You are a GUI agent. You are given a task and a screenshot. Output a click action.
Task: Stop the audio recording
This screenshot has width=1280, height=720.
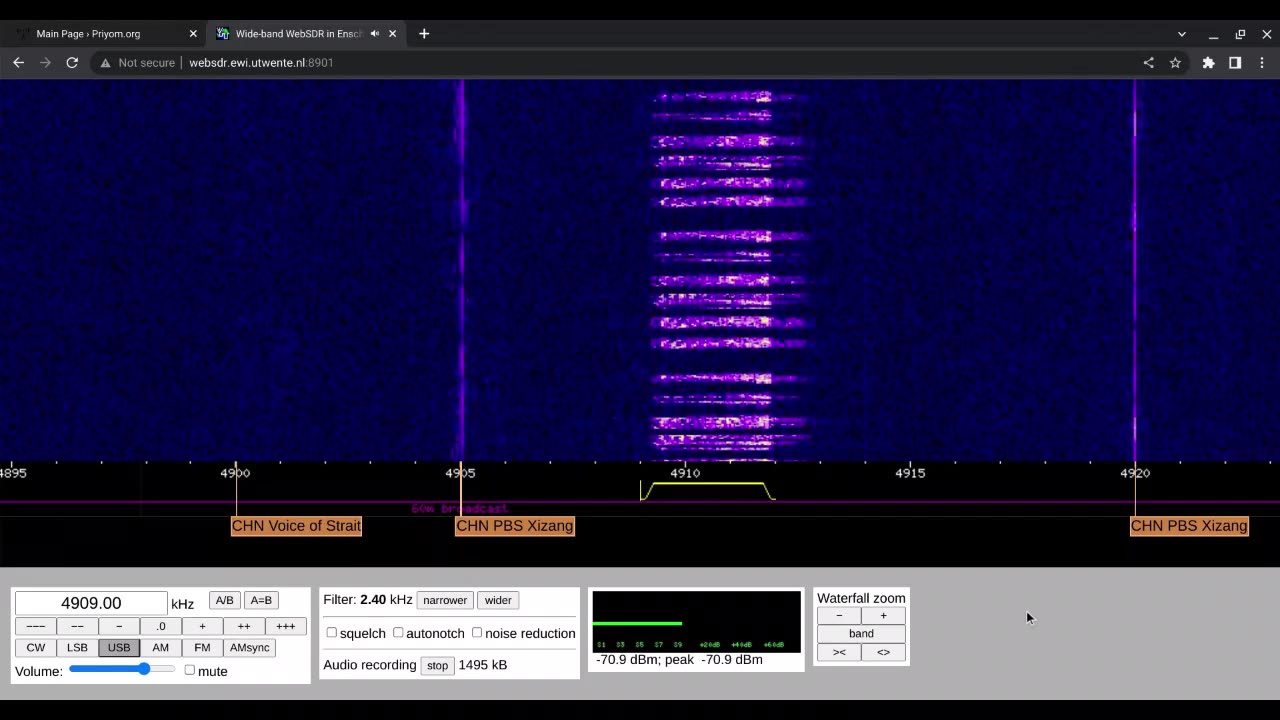(438, 665)
